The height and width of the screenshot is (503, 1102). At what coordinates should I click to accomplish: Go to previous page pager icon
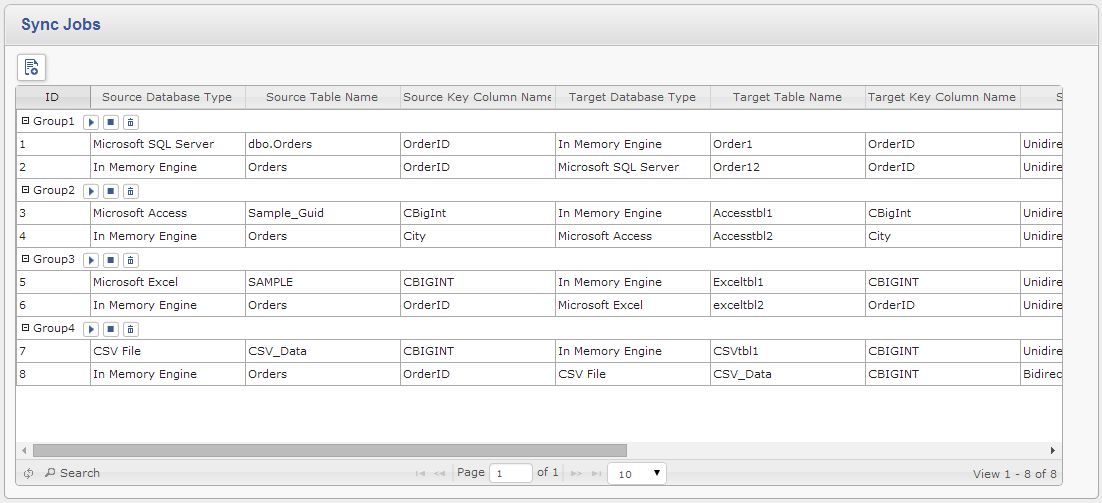tap(439, 473)
